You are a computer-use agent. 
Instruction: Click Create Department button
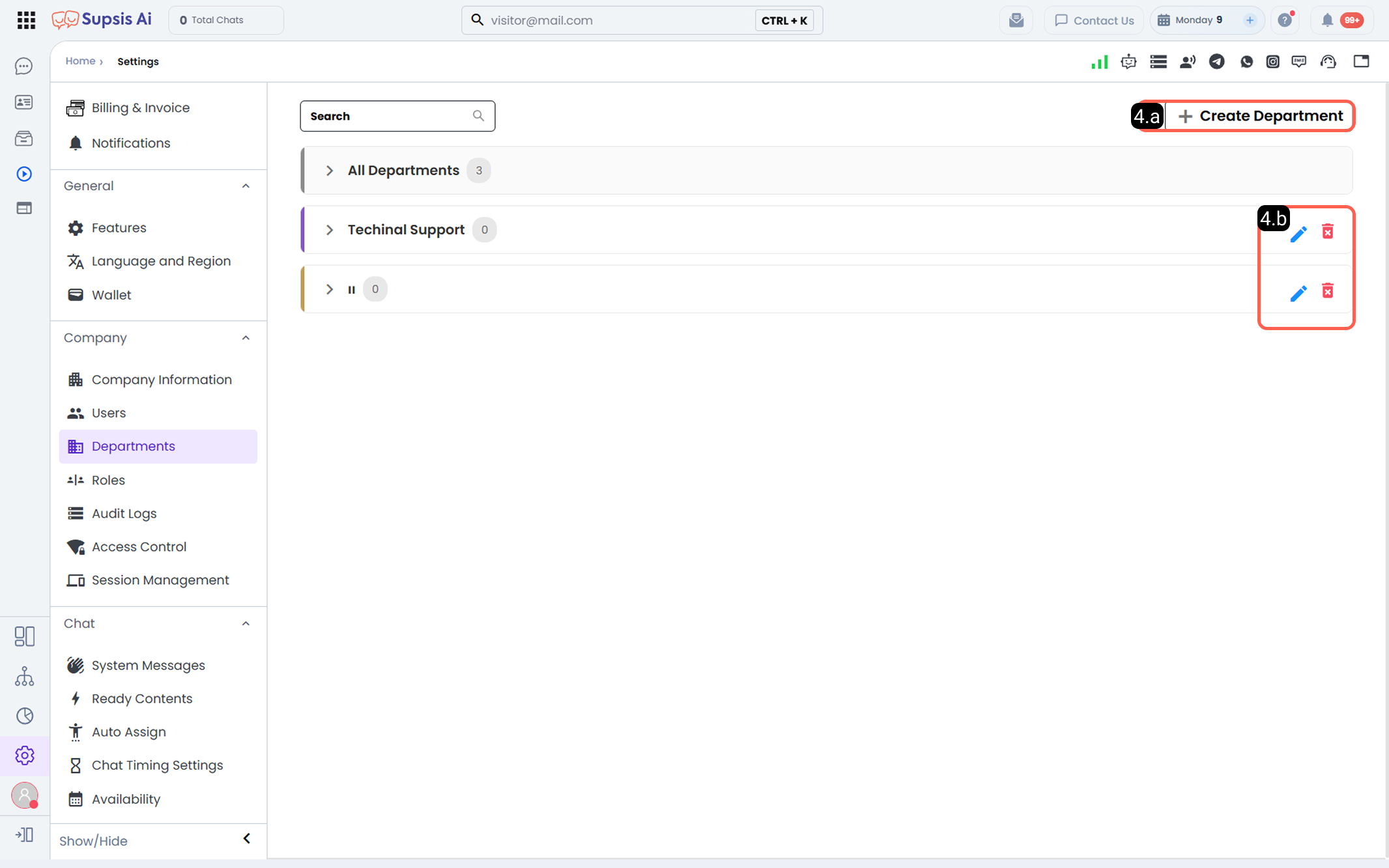1260,116
